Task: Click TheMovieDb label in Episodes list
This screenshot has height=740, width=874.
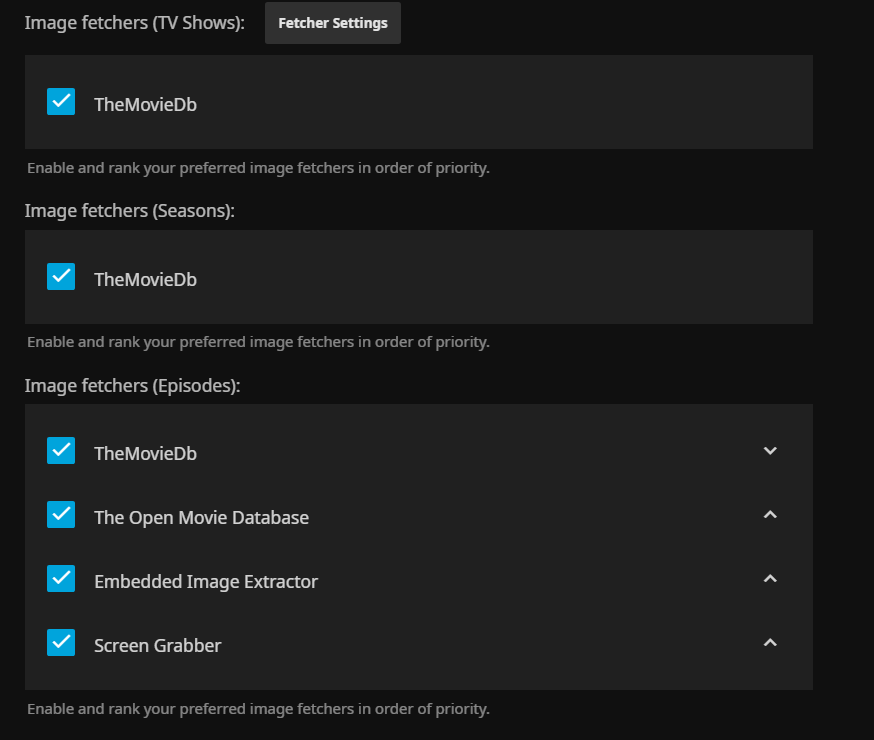Action: tap(145, 454)
